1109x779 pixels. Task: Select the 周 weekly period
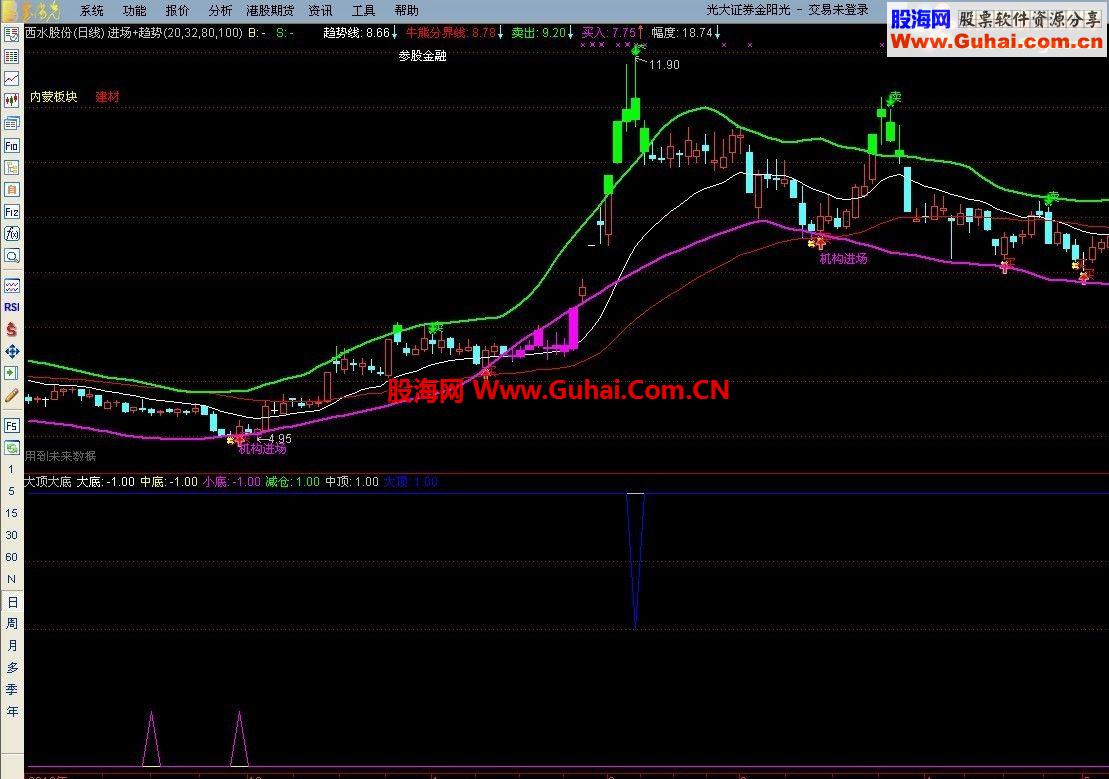(x=11, y=623)
